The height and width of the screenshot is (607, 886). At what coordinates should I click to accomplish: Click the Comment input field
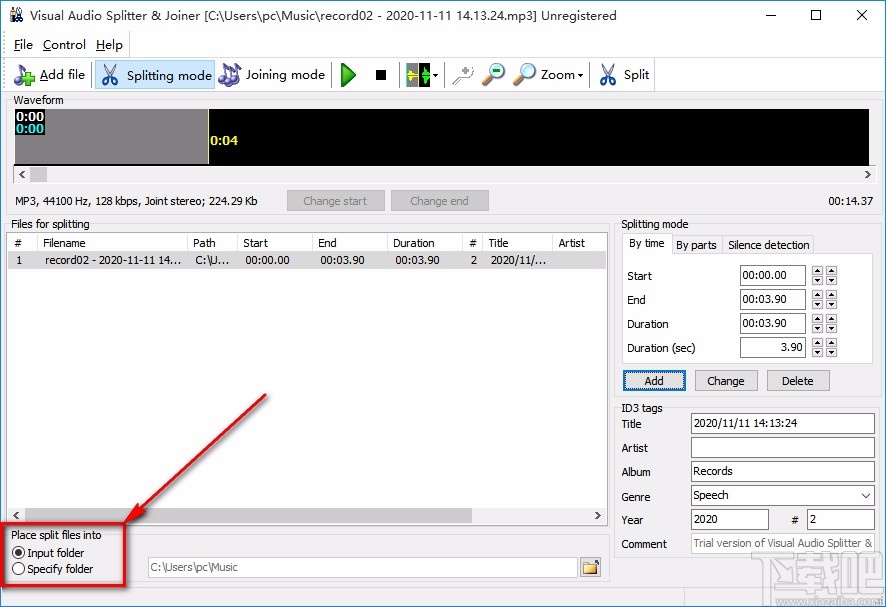point(782,543)
